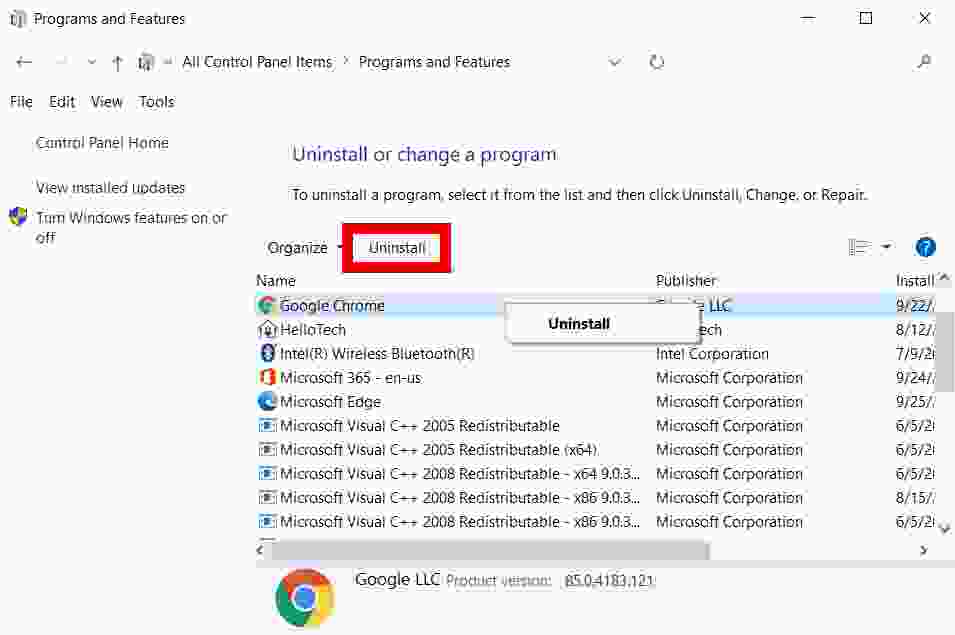The image size is (955, 635).
Task: Open the Tools menu
Action: pos(157,102)
